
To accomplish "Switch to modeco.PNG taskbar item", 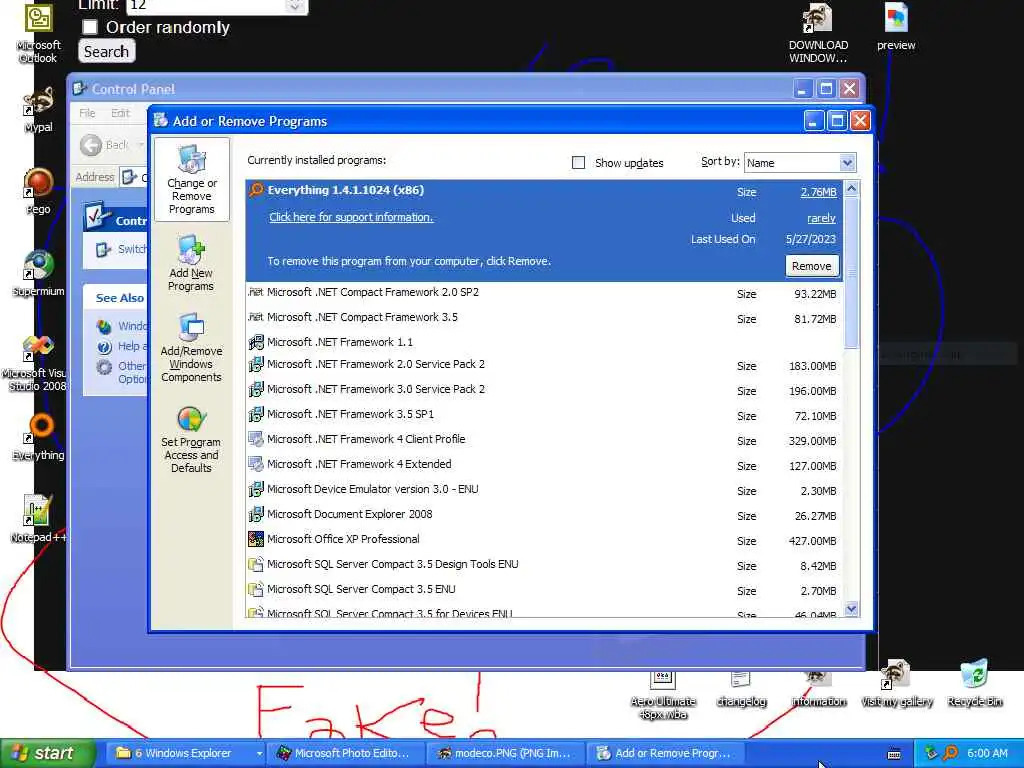I will click(505, 753).
